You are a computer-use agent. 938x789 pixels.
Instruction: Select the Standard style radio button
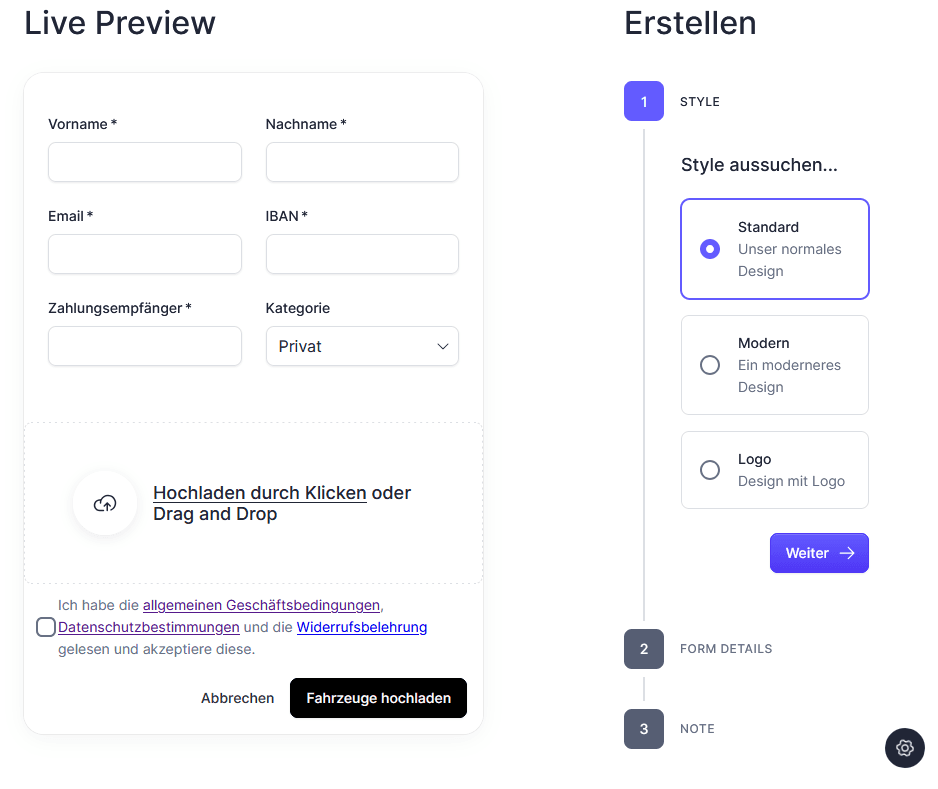pyautogui.click(x=710, y=249)
